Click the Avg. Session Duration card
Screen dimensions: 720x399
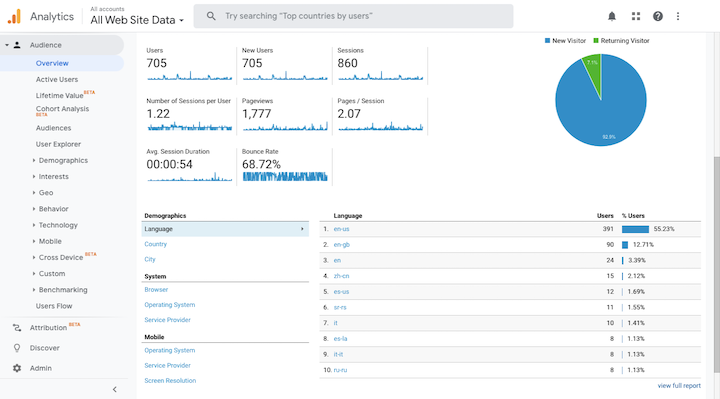pos(189,166)
